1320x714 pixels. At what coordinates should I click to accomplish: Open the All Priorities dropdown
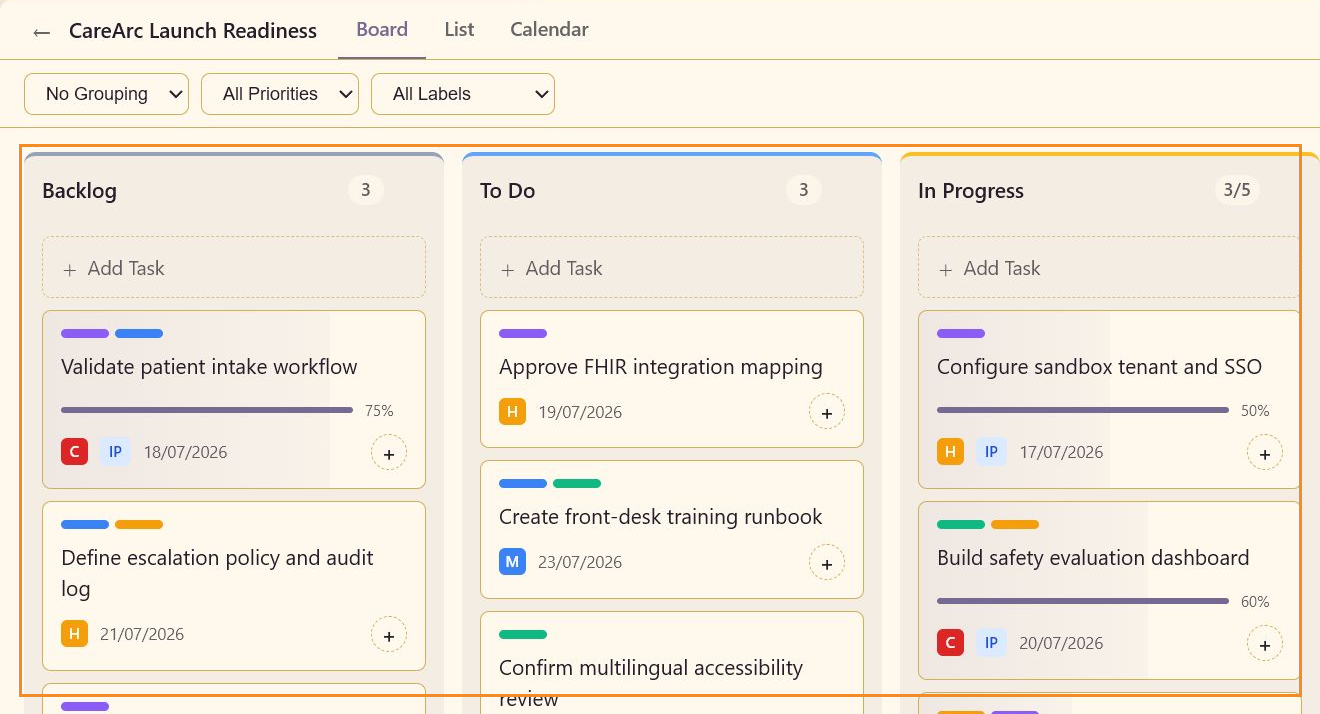280,94
